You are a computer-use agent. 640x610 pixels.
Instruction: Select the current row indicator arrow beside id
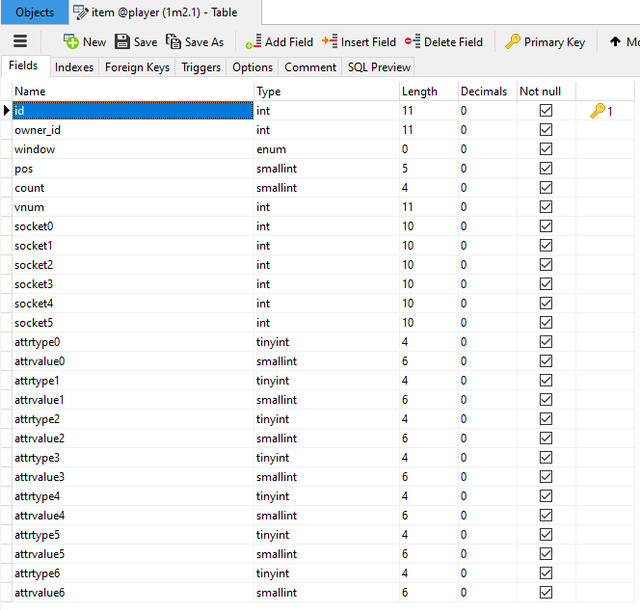(x=6, y=110)
